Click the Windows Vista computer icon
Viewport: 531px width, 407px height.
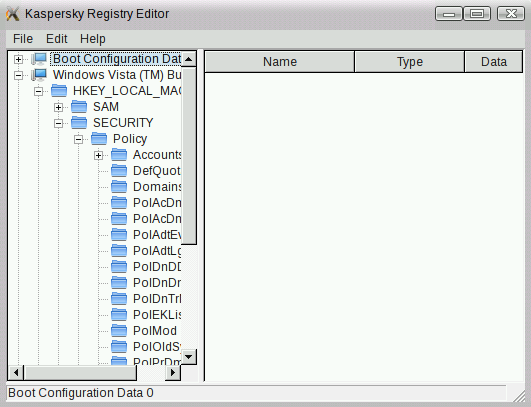click(x=39, y=75)
